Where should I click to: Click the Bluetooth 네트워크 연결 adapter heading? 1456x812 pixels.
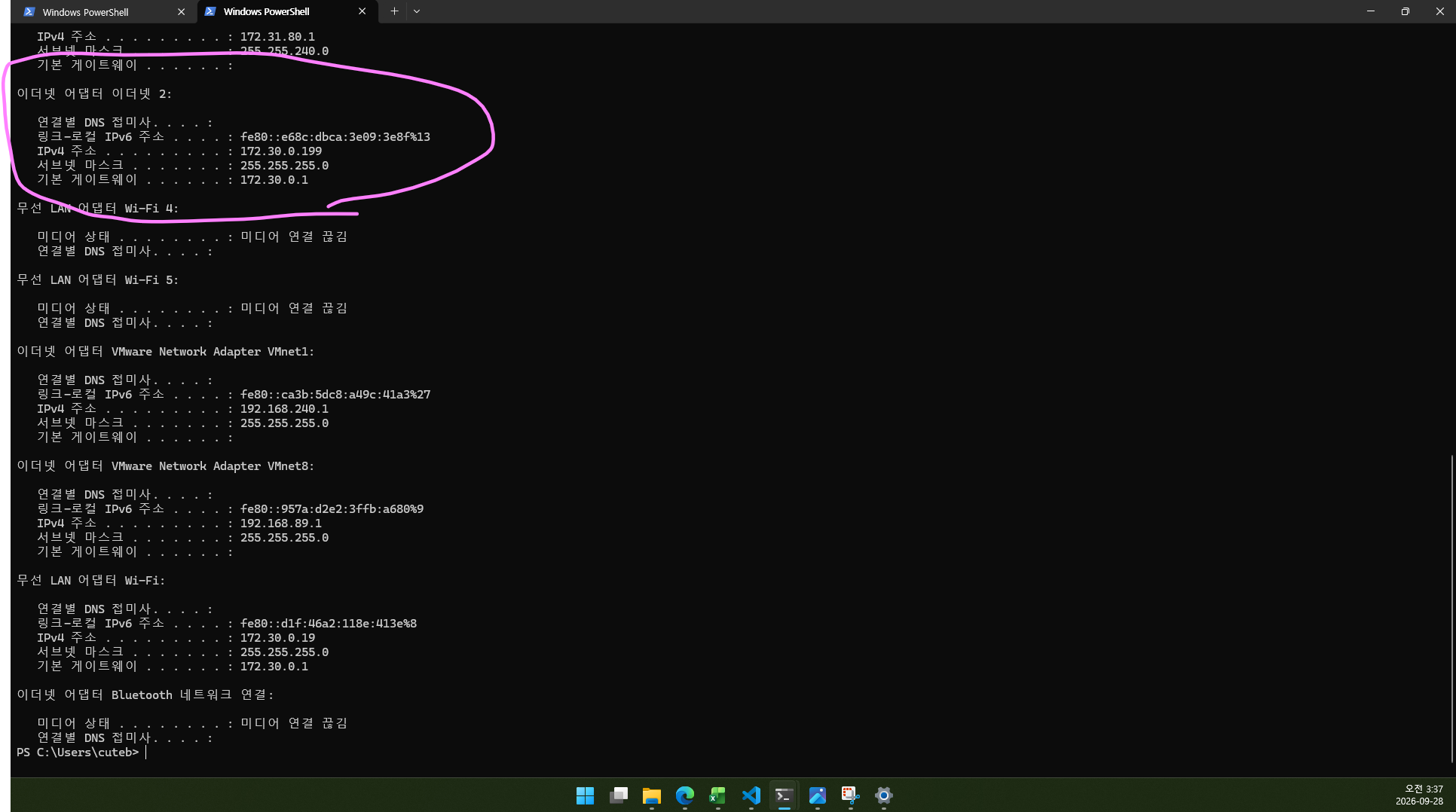145,695
